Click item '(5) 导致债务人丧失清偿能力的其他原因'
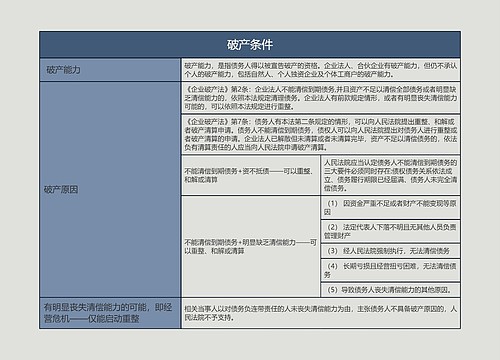 tap(391, 290)
